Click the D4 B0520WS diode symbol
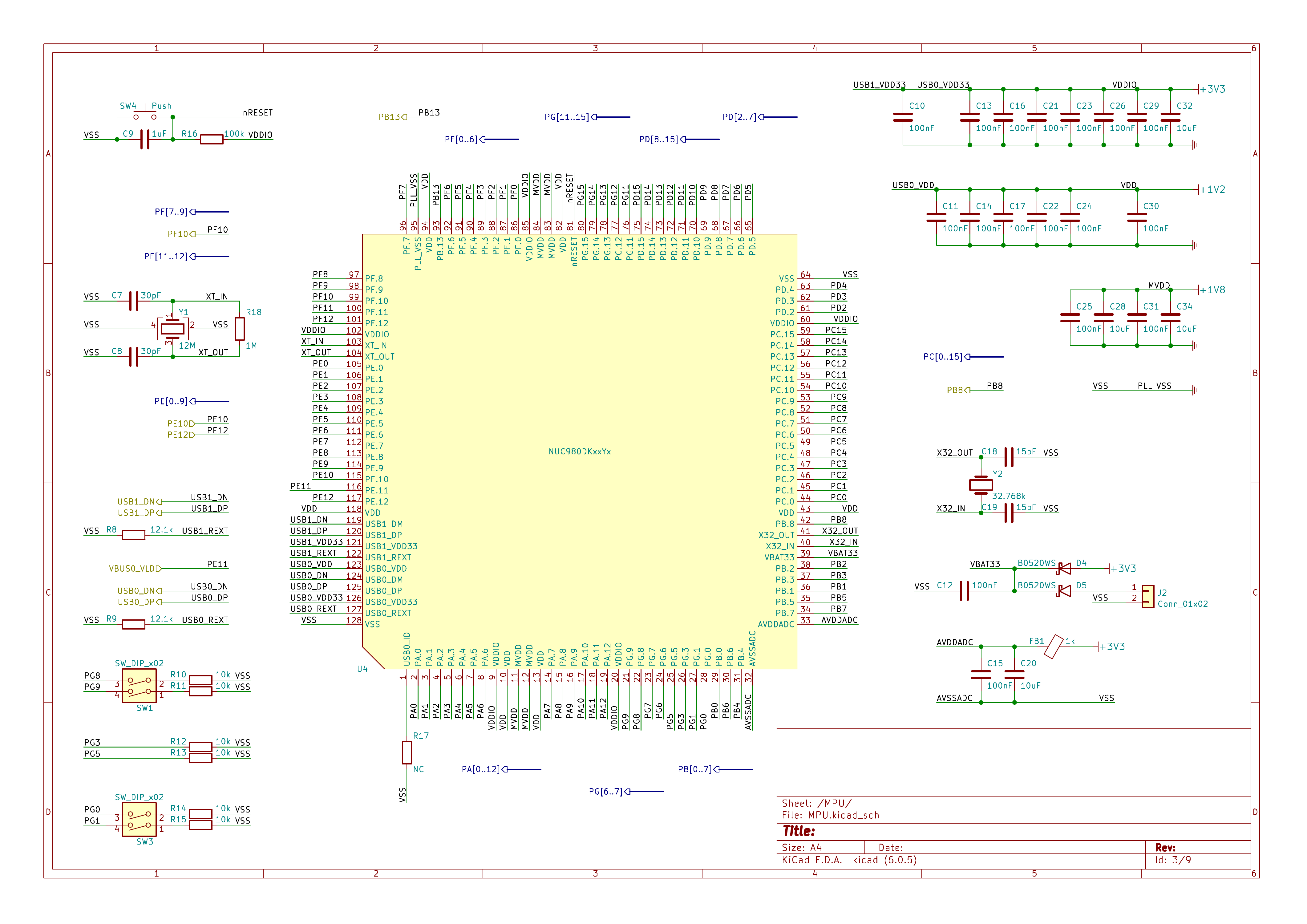Image resolution: width=1307 pixels, height=924 pixels. pos(1063,568)
